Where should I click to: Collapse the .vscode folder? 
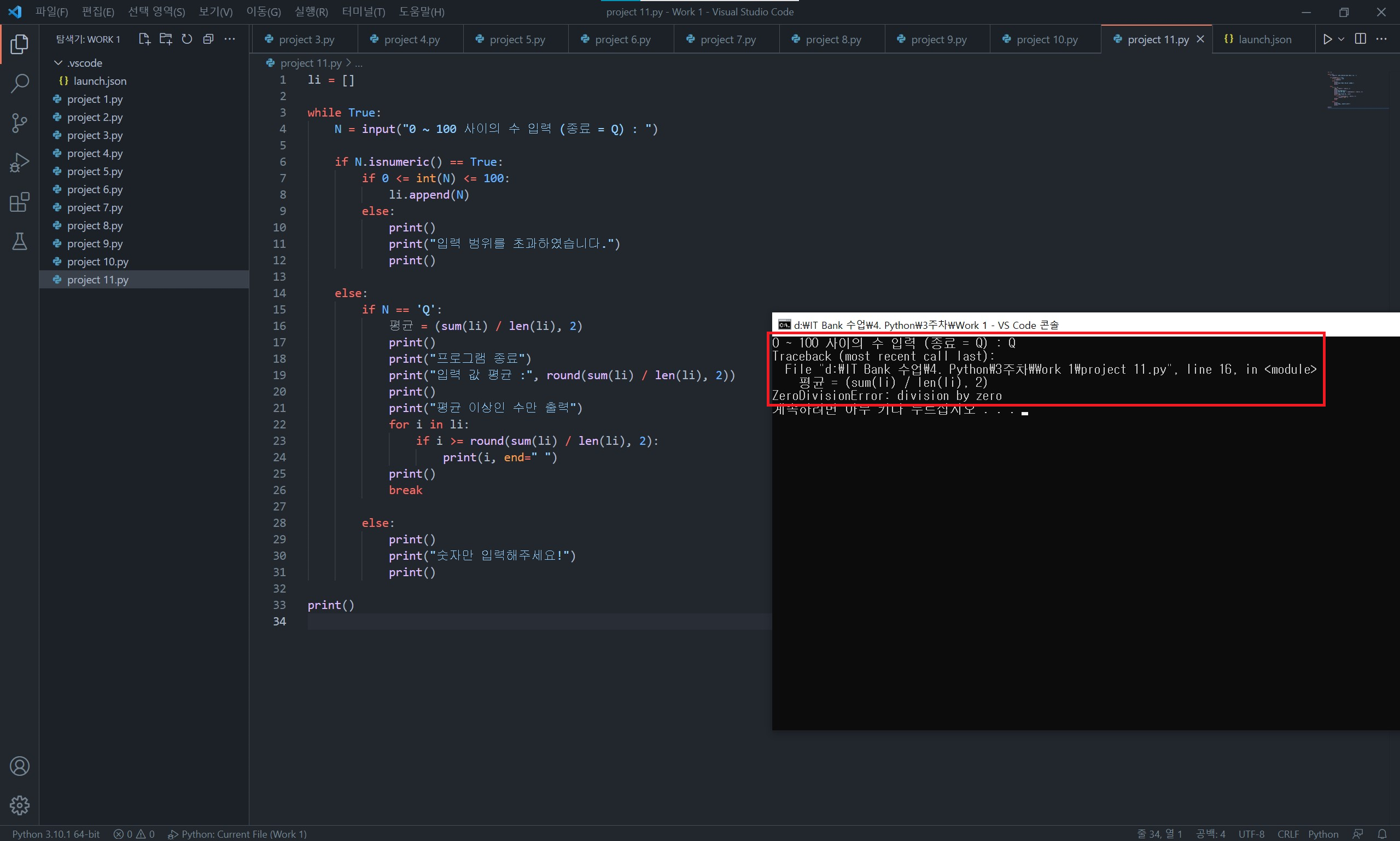tap(58, 63)
